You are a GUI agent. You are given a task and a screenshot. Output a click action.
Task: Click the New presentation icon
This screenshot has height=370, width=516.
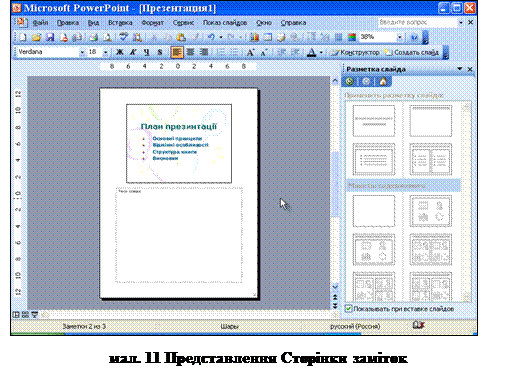tap(23, 37)
